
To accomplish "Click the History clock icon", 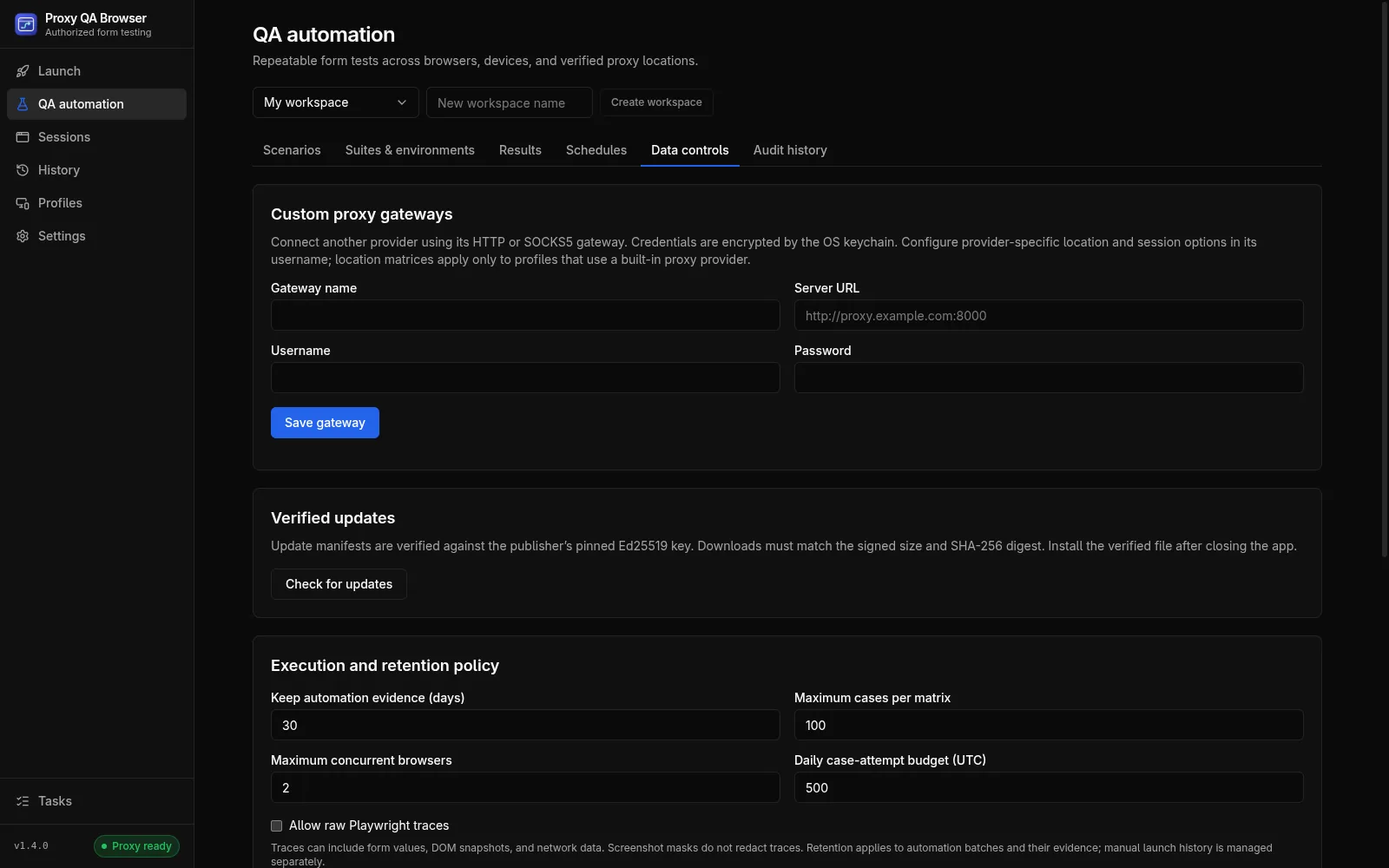I will [x=23, y=170].
